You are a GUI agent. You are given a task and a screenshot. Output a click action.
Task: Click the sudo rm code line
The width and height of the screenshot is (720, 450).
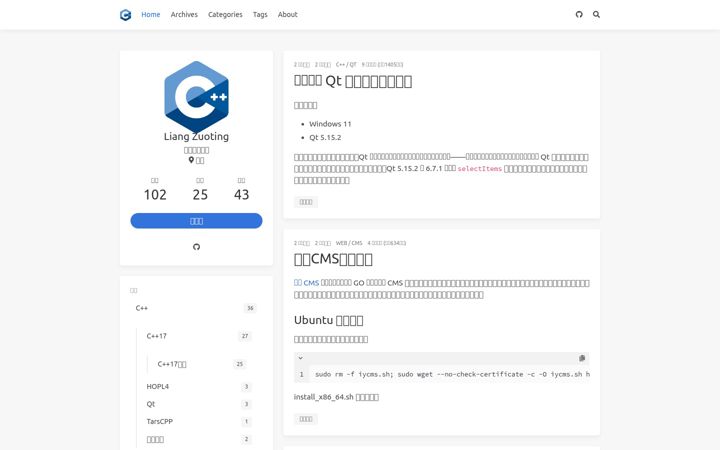(x=452, y=374)
